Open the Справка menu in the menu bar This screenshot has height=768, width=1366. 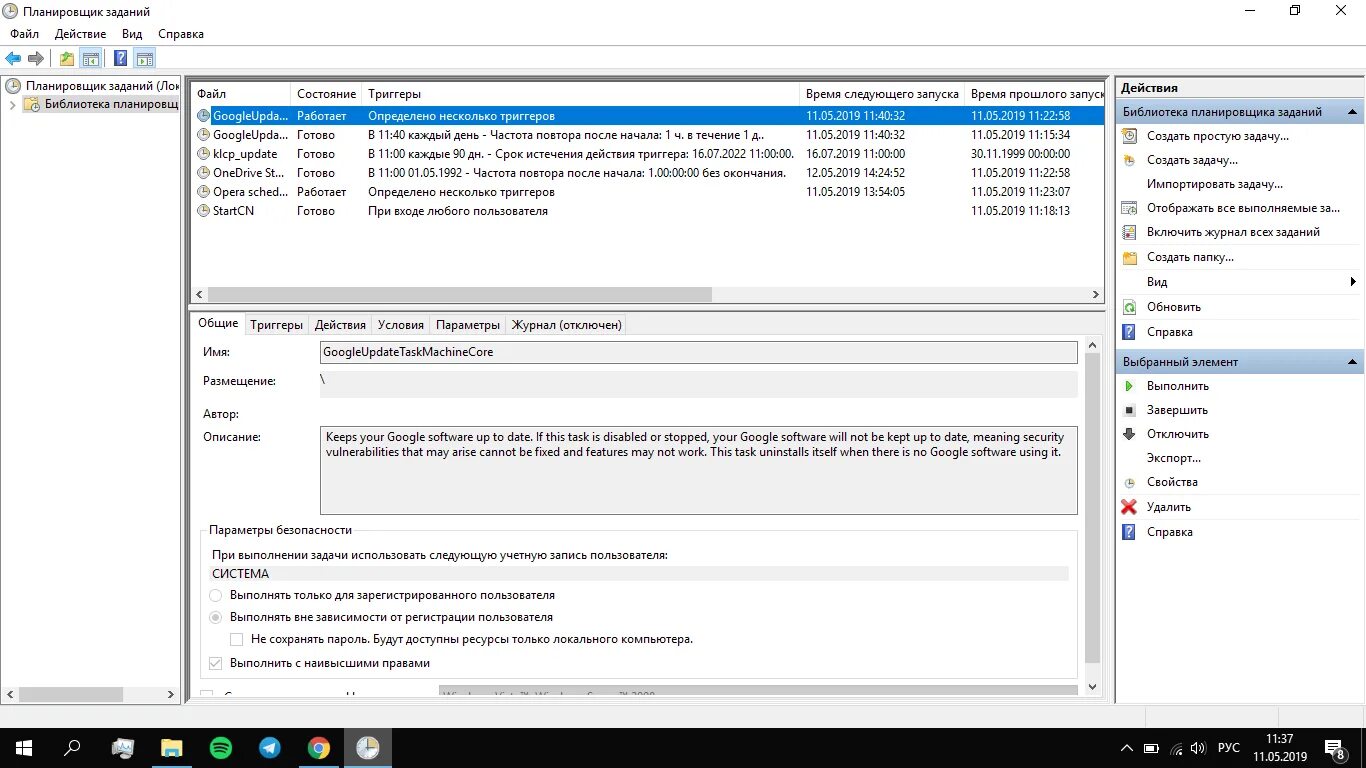click(x=181, y=34)
